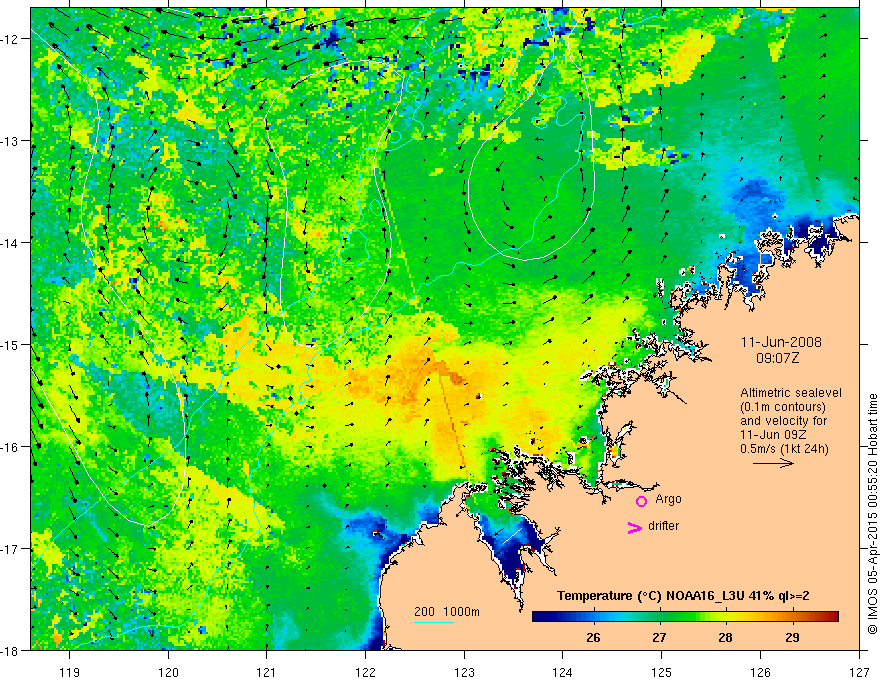The image size is (880, 680).
Task: Click the colorbar value 27
Action: coord(659,637)
